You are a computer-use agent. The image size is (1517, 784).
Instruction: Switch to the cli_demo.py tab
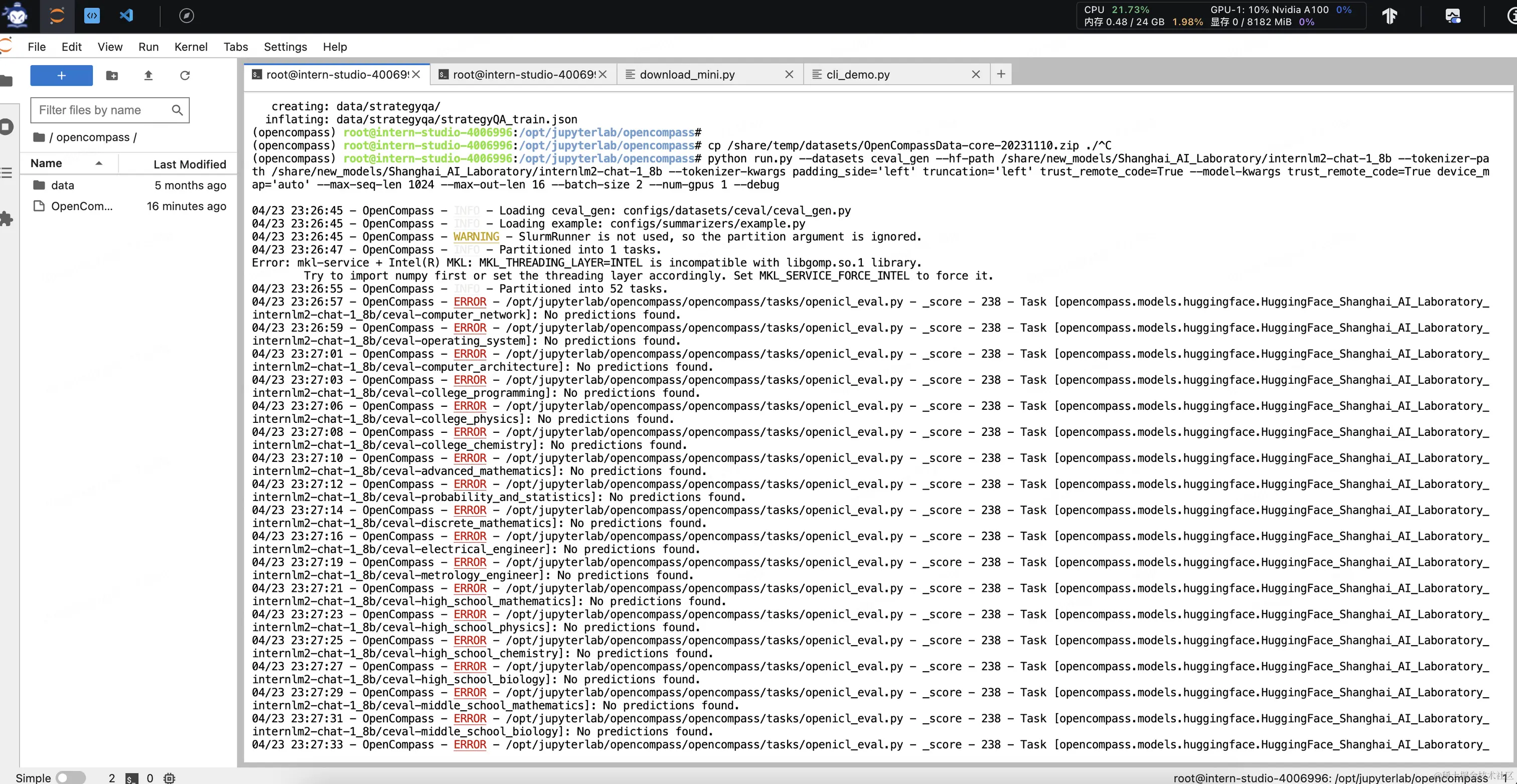point(857,75)
